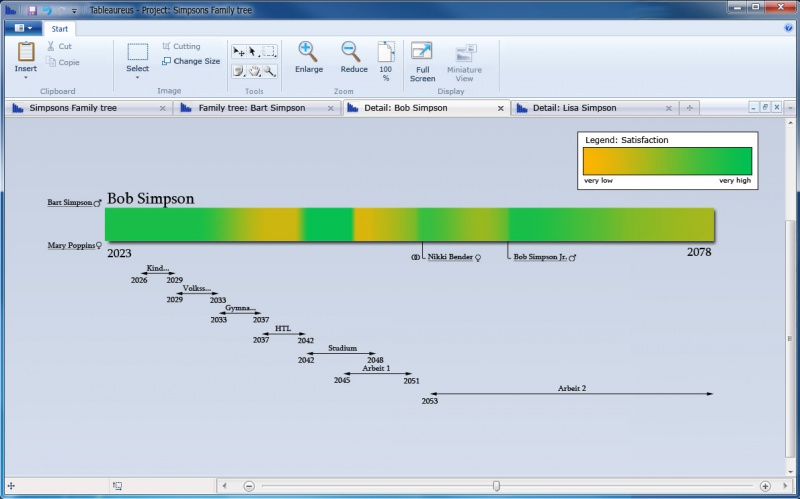This screenshot has height=499, width=800.
Task: Open the quick access toolbar customize dropdown
Action: 74,11
